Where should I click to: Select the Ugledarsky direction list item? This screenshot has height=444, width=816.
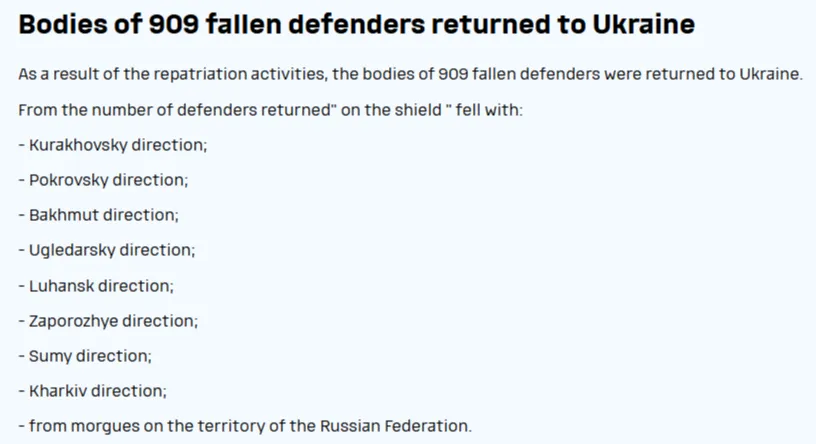[x=107, y=250]
